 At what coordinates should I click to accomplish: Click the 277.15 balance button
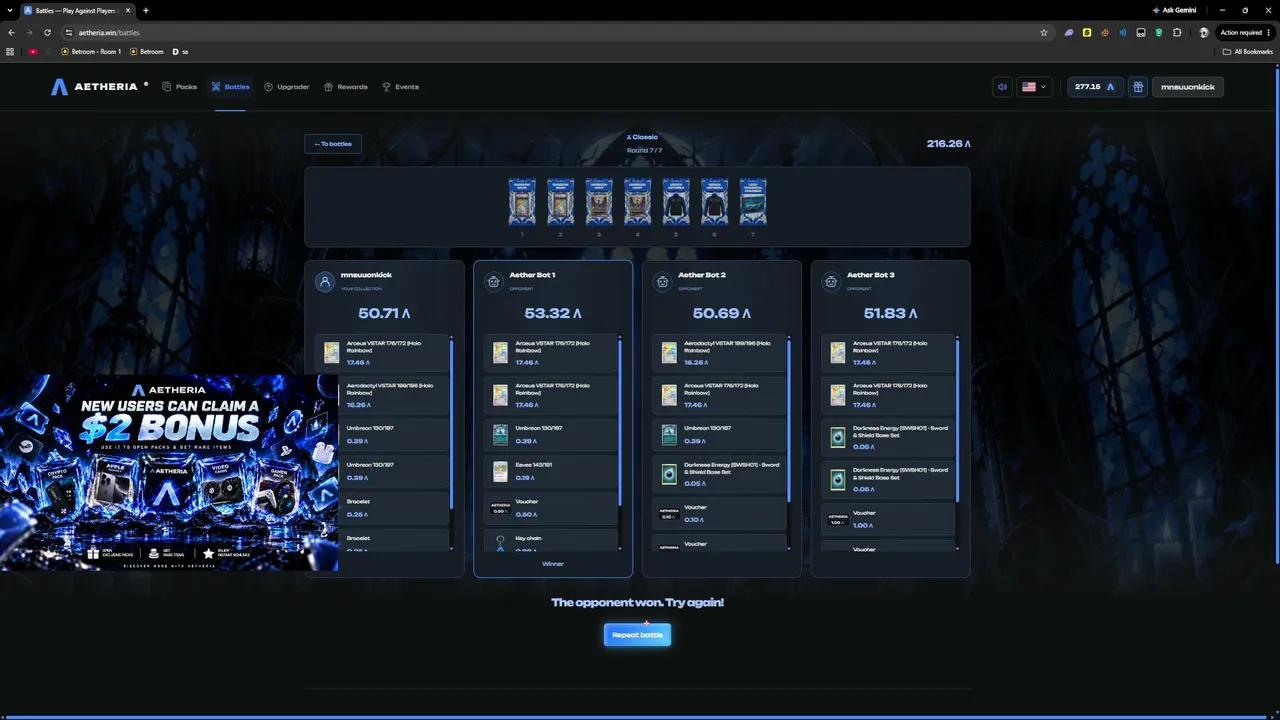point(1094,87)
